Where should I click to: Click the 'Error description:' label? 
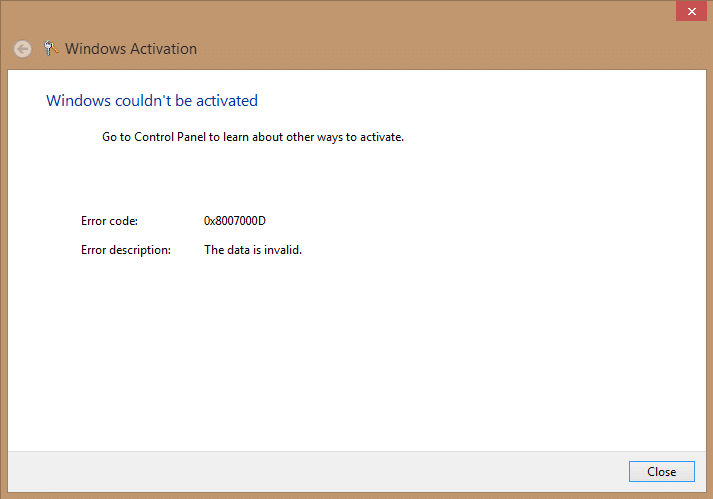point(126,250)
